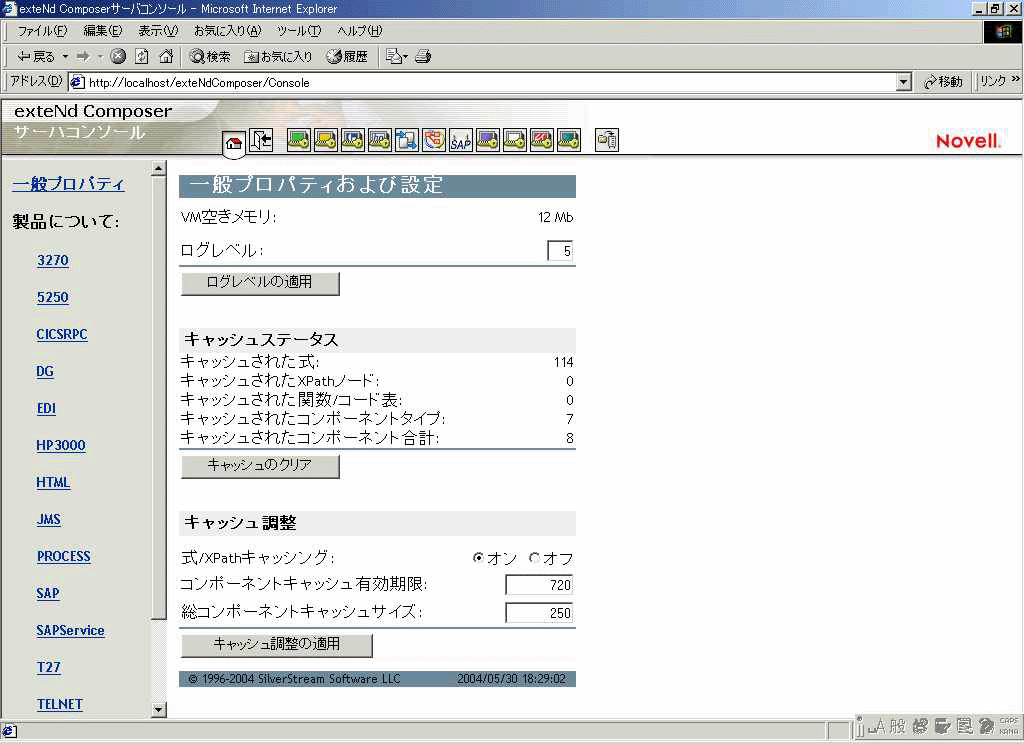Open the mail icon dropdown arrow
The height and width of the screenshot is (744, 1024).
point(406,57)
